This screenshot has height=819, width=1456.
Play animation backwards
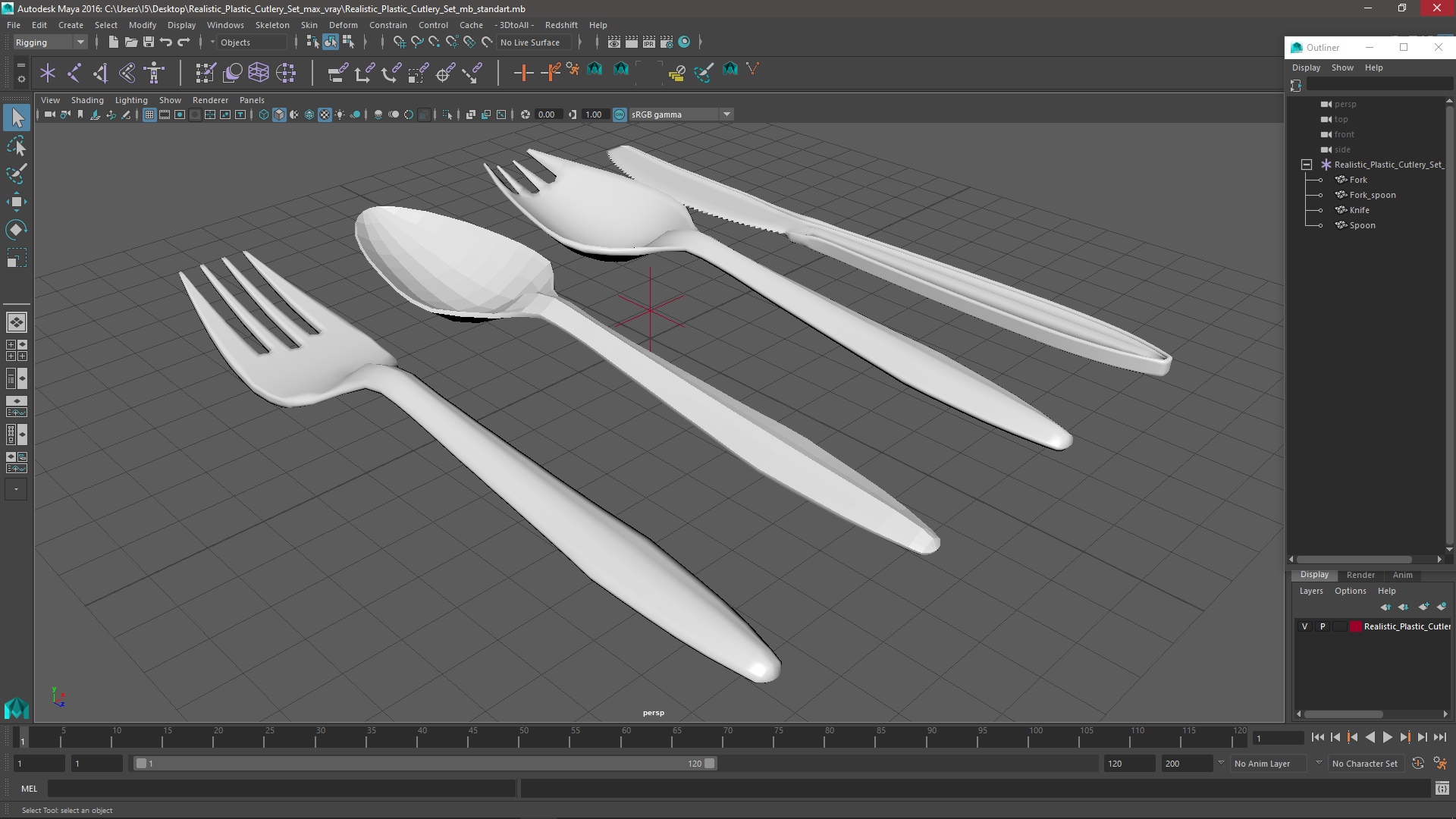pyautogui.click(x=1370, y=737)
